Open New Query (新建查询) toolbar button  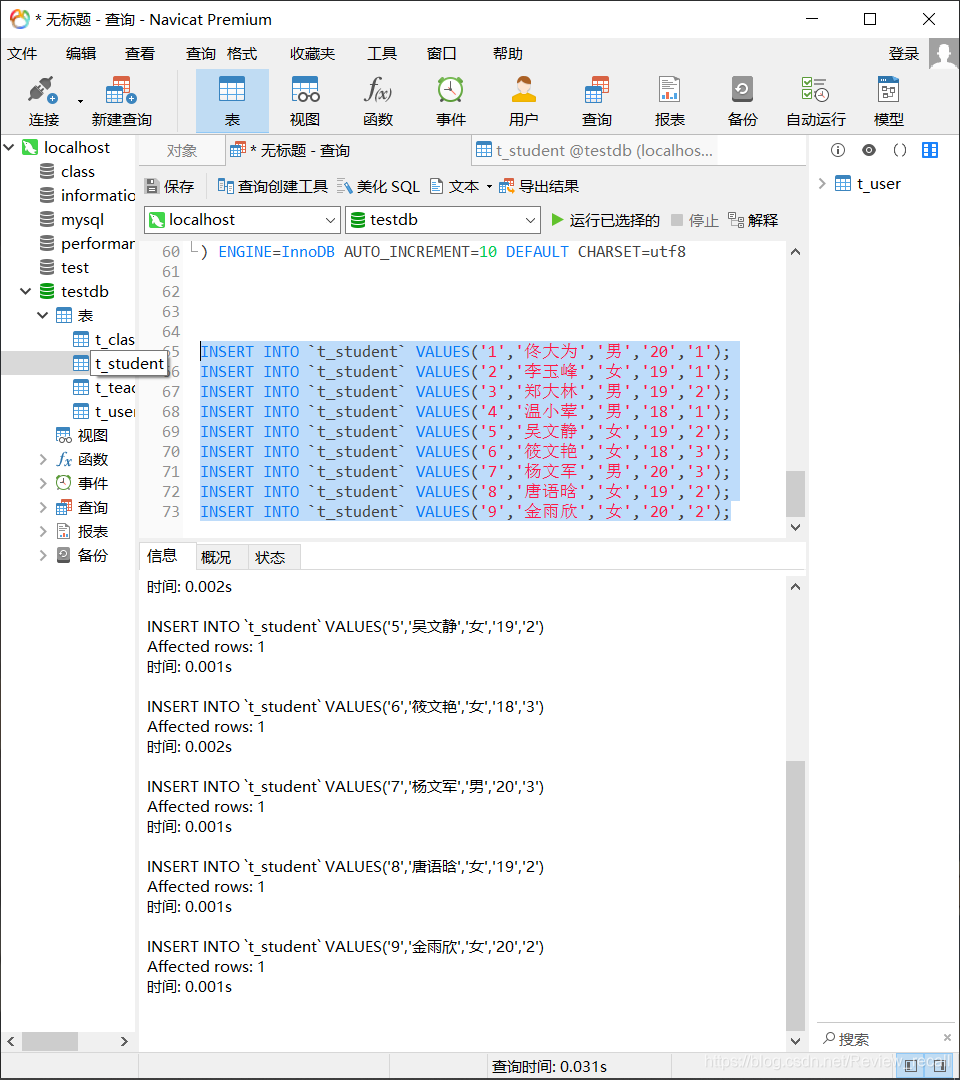(121, 102)
